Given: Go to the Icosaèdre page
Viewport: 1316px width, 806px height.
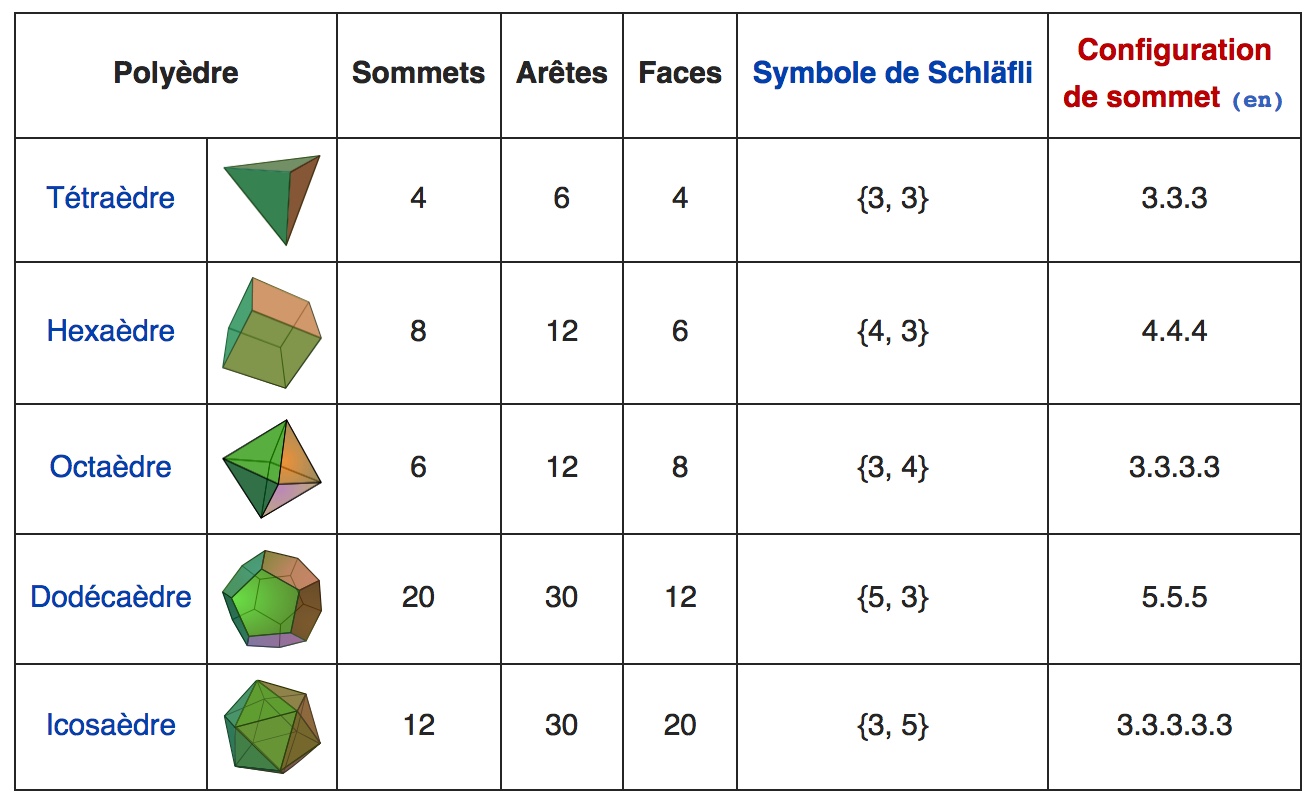Looking at the screenshot, I should (x=110, y=725).
